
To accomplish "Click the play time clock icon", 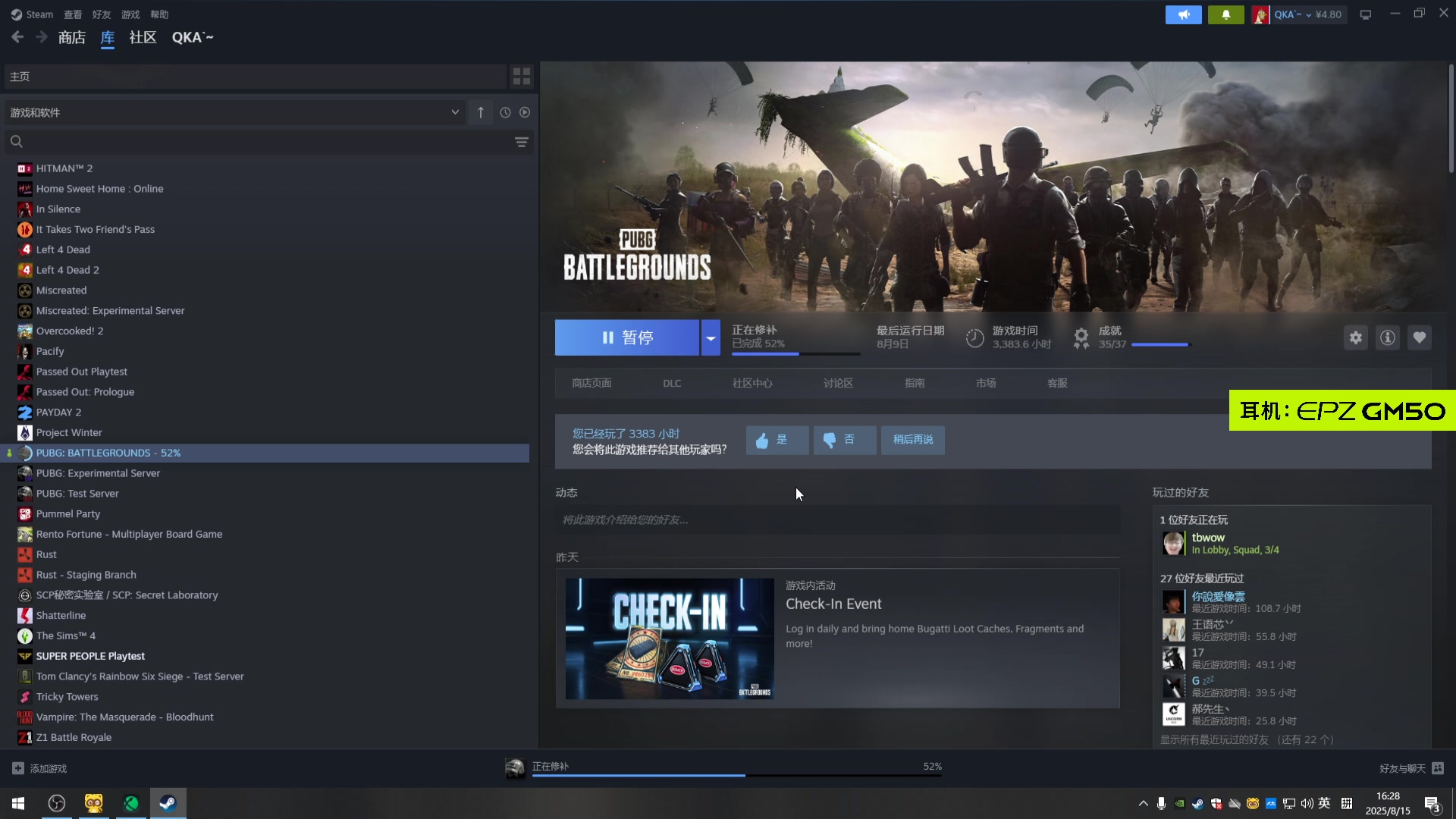I will coord(974,337).
